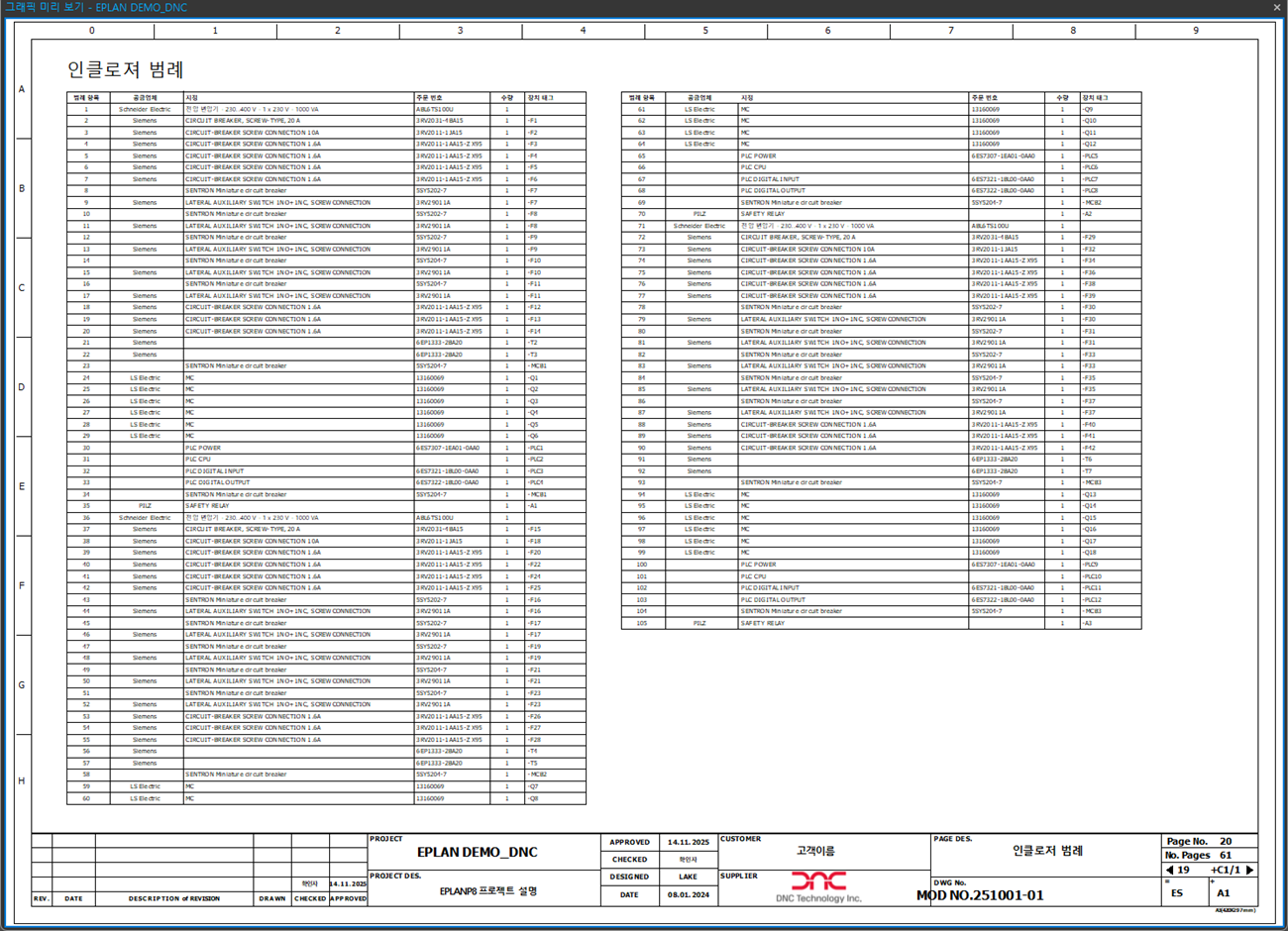
Task: Click project name "EPLAN DEMO_DNC" in the title block
Action: (477, 852)
